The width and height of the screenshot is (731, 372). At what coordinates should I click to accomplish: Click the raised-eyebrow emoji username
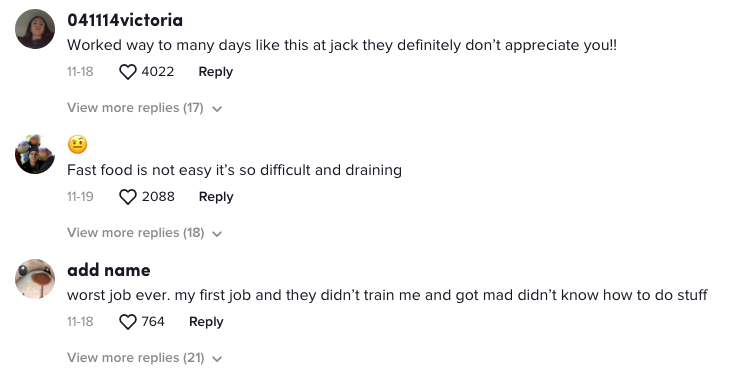[77, 145]
